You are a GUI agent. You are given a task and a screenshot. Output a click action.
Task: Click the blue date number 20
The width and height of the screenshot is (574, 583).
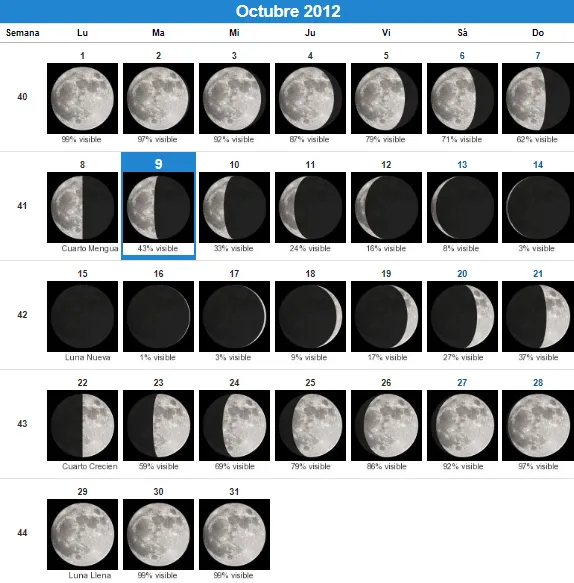click(x=462, y=274)
